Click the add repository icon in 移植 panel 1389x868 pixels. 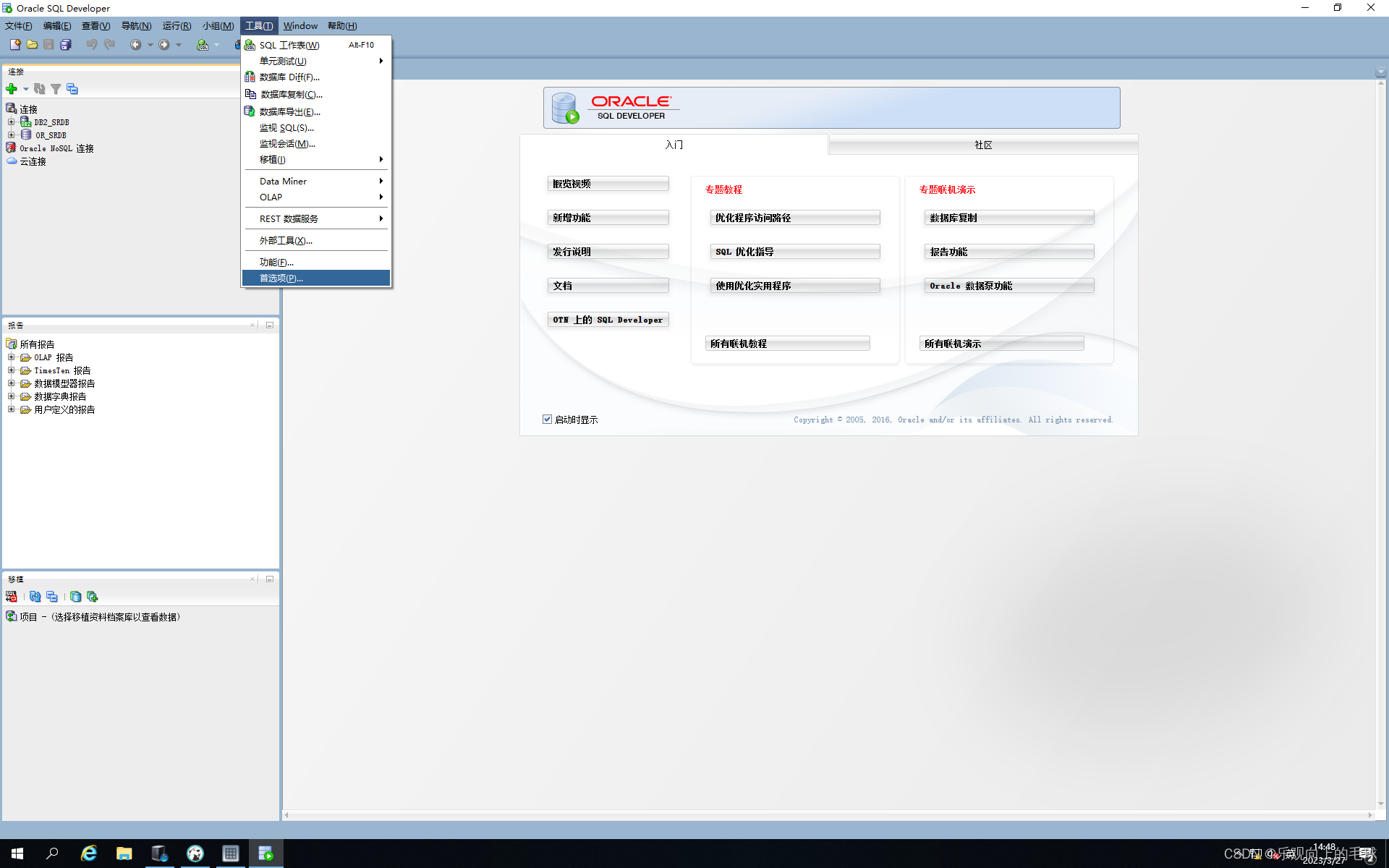pos(93,597)
